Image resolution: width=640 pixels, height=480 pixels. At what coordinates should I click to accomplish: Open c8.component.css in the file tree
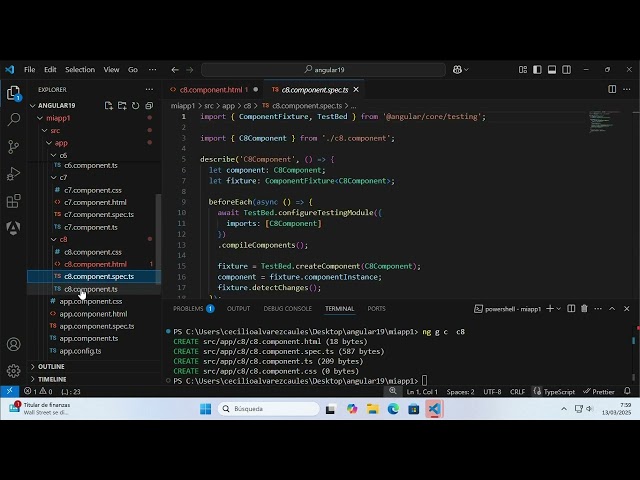pos(94,252)
